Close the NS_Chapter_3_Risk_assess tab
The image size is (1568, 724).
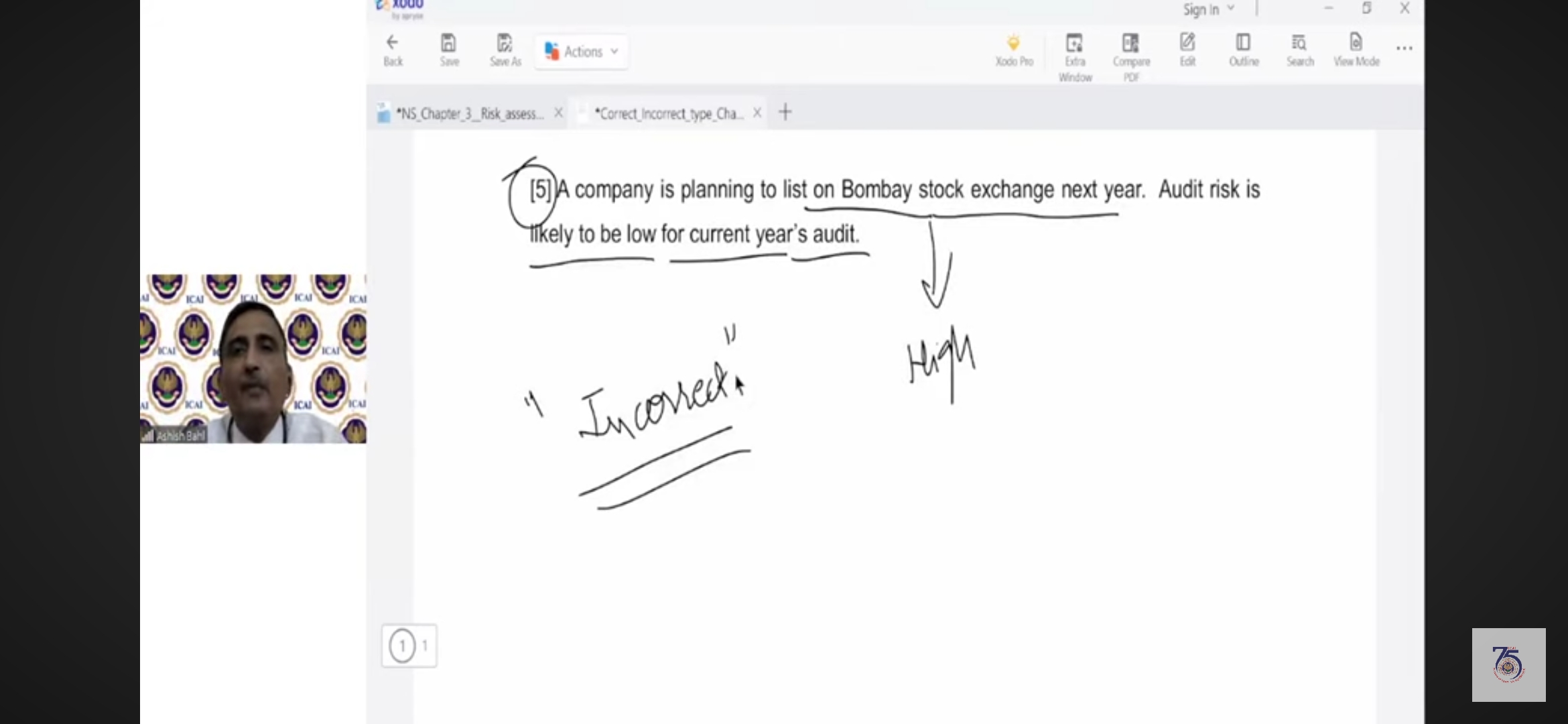(558, 113)
